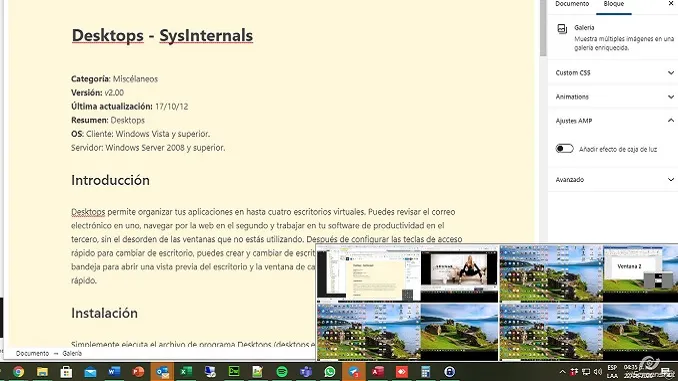This screenshot has width=678, height=381.
Task: Open Google Chrome from the taskbar
Action: tap(18, 372)
